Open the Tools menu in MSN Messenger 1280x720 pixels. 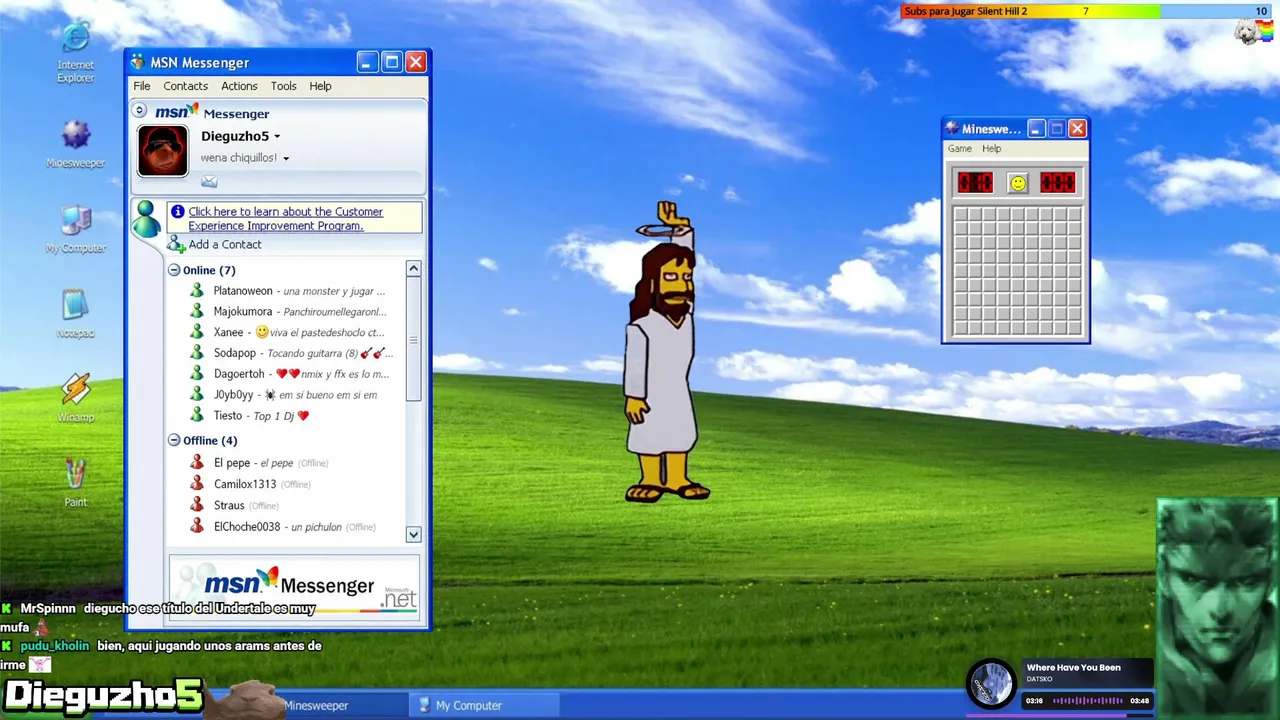tap(284, 86)
